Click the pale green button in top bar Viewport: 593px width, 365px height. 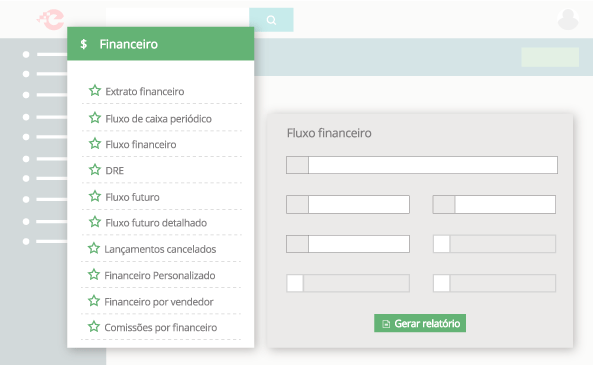click(550, 57)
